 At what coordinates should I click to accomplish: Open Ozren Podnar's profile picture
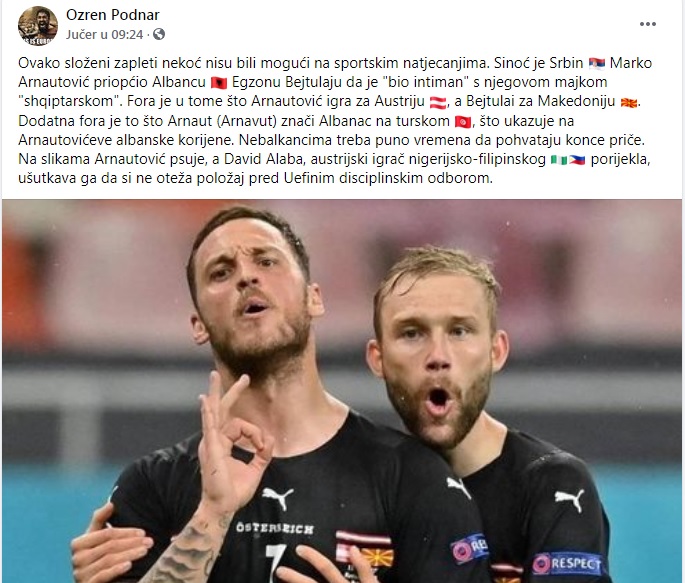click(x=38, y=25)
